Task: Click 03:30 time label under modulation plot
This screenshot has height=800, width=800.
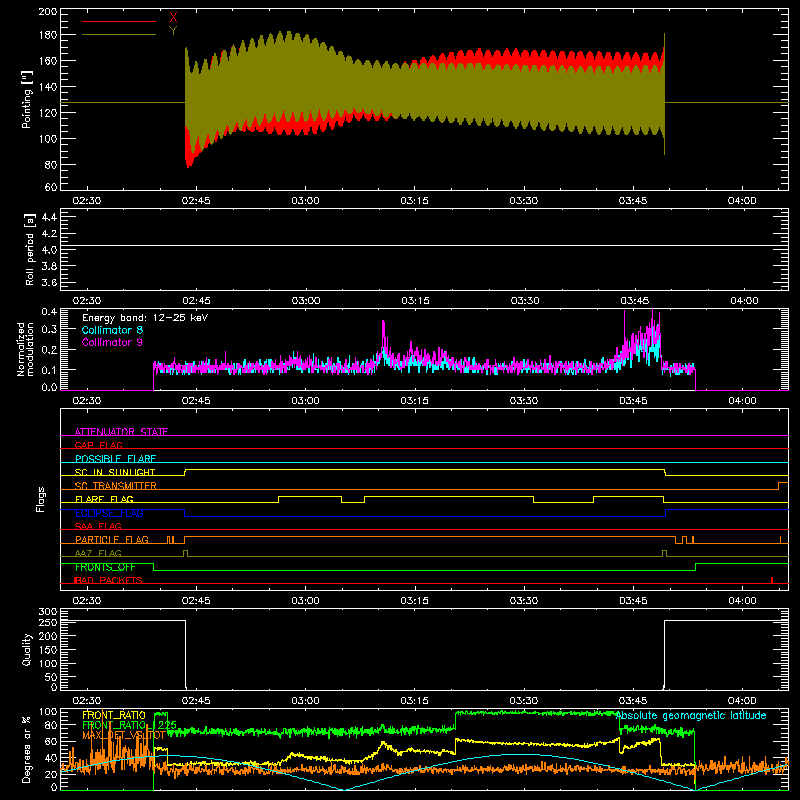Action: (x=523, y=401)
